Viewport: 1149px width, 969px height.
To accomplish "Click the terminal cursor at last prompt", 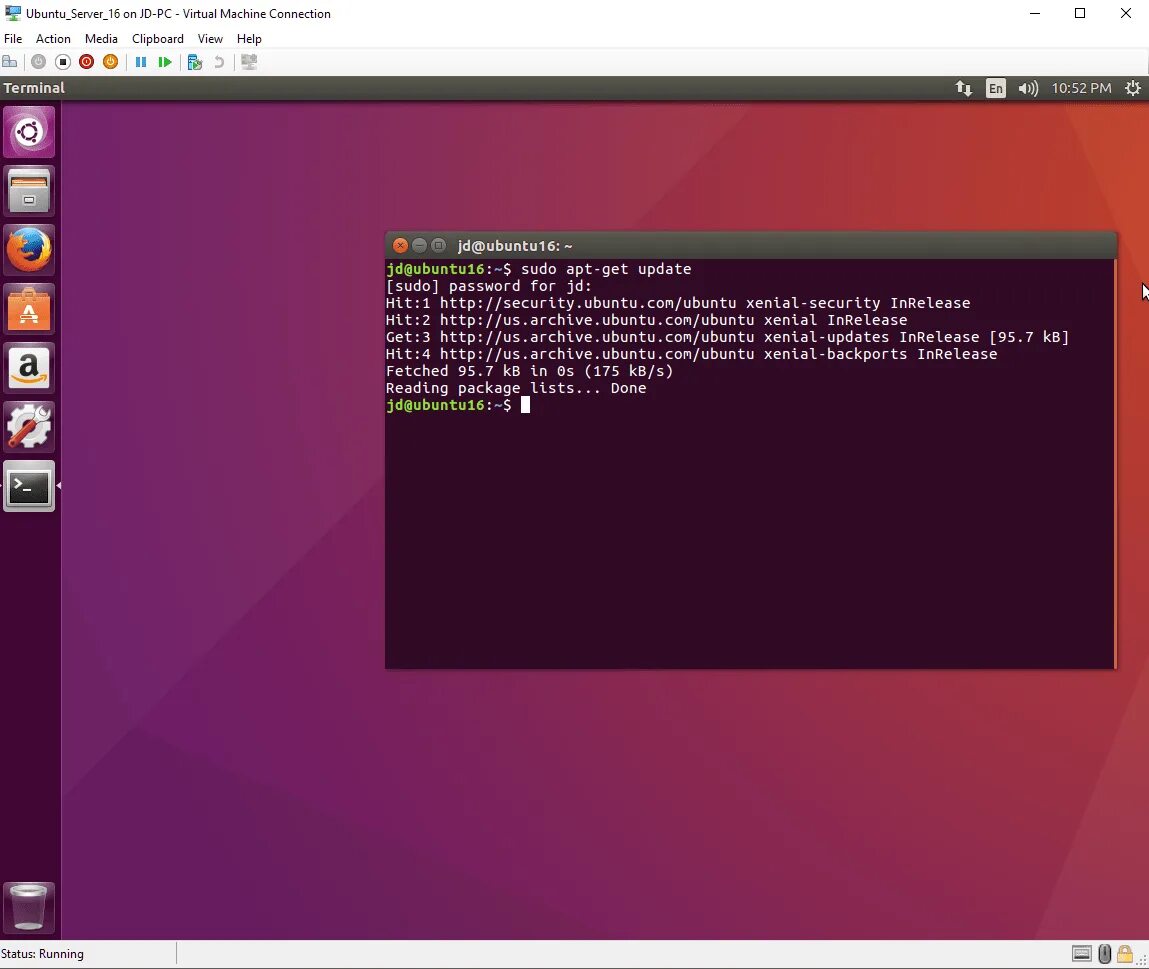I will coord(525,405).
